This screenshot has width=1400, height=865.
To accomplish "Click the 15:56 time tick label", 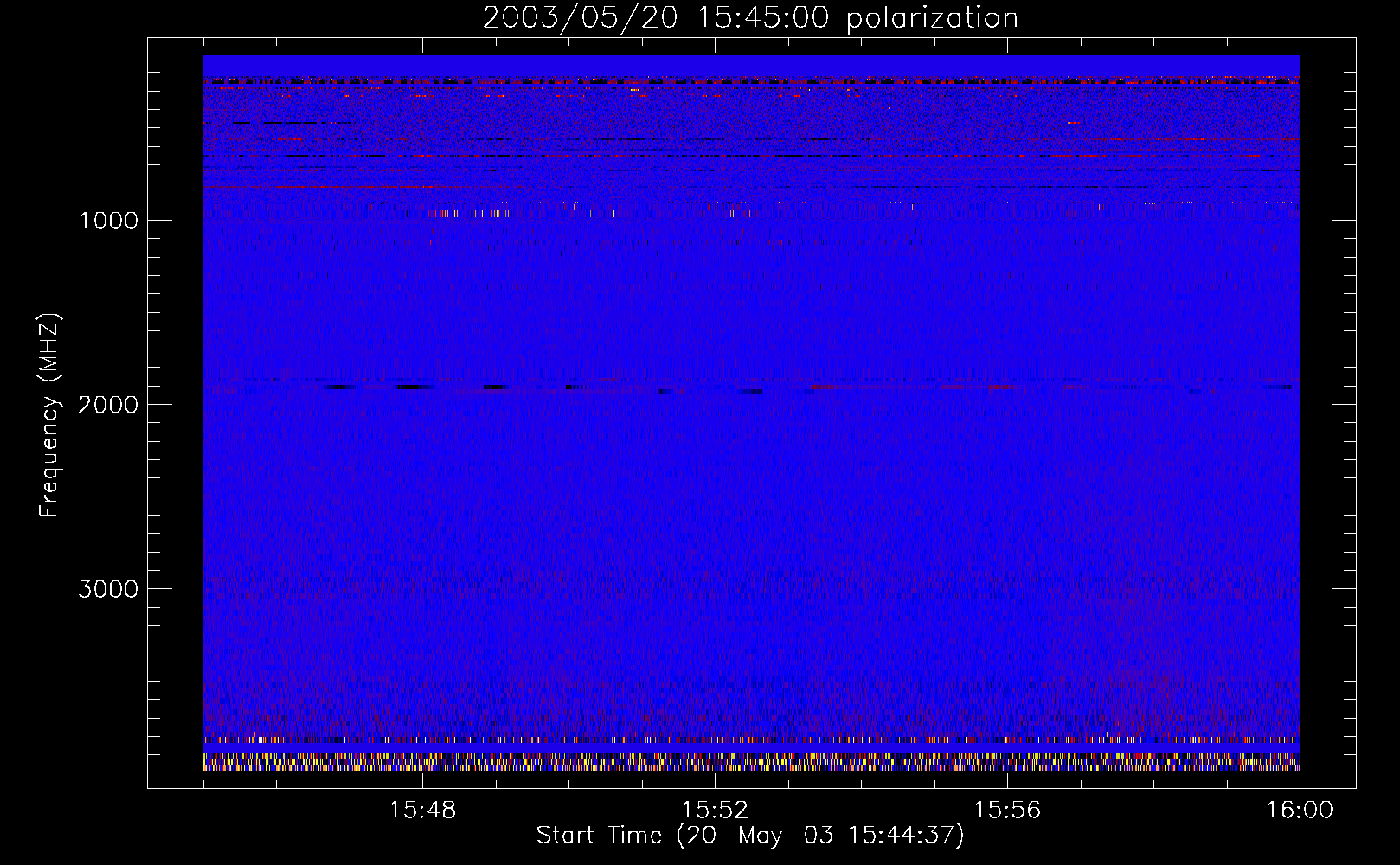I will pyautogui.click(x=1007, y=811).
